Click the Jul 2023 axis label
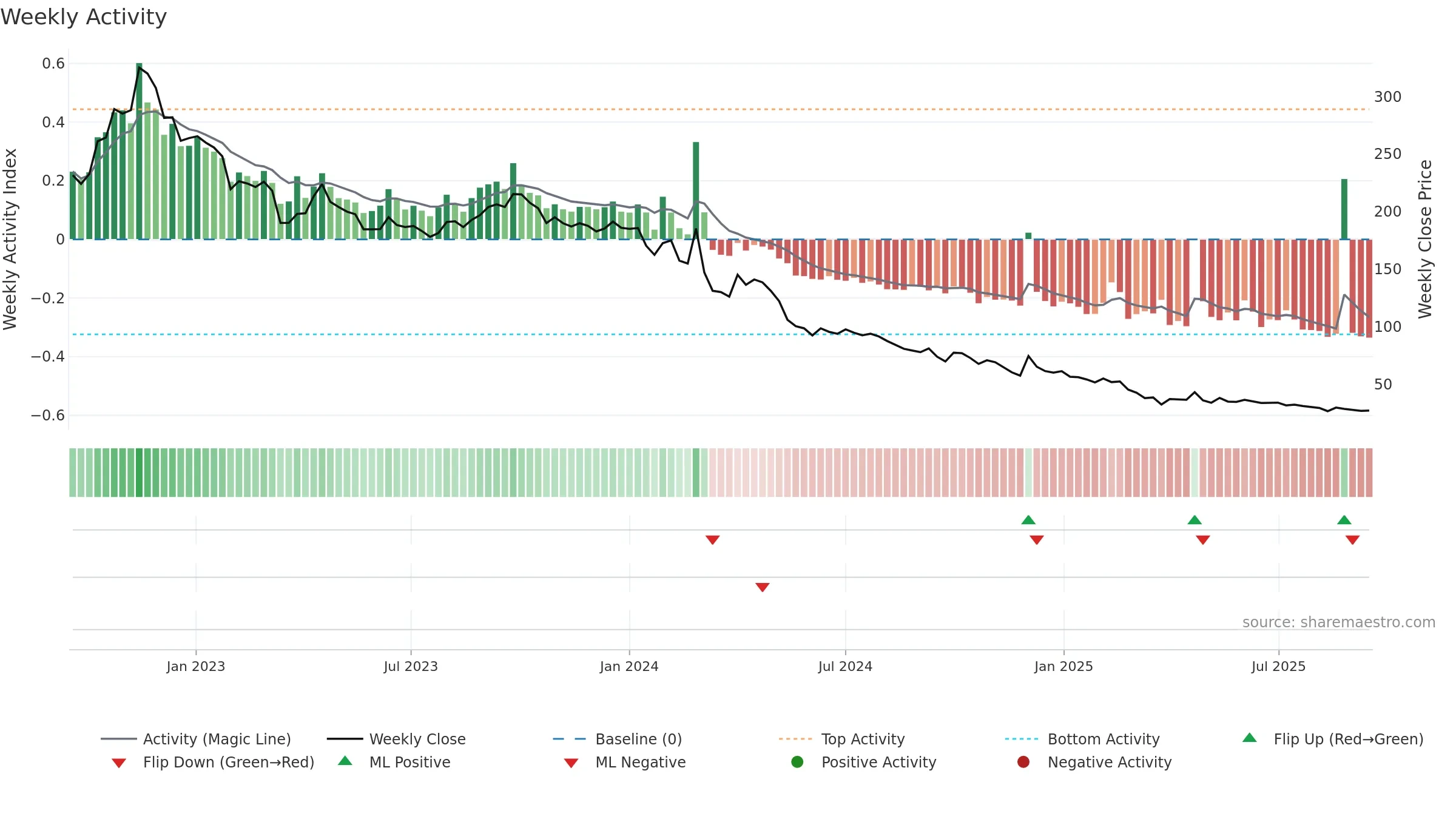The height and width of the screenshot is (819, 1456). click(x=411, y=666)
